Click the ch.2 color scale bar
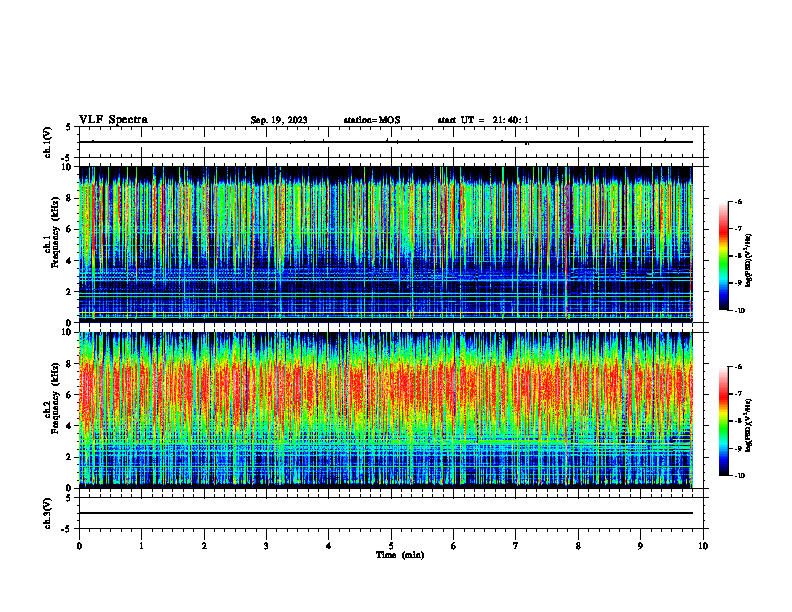 point(723,421)
